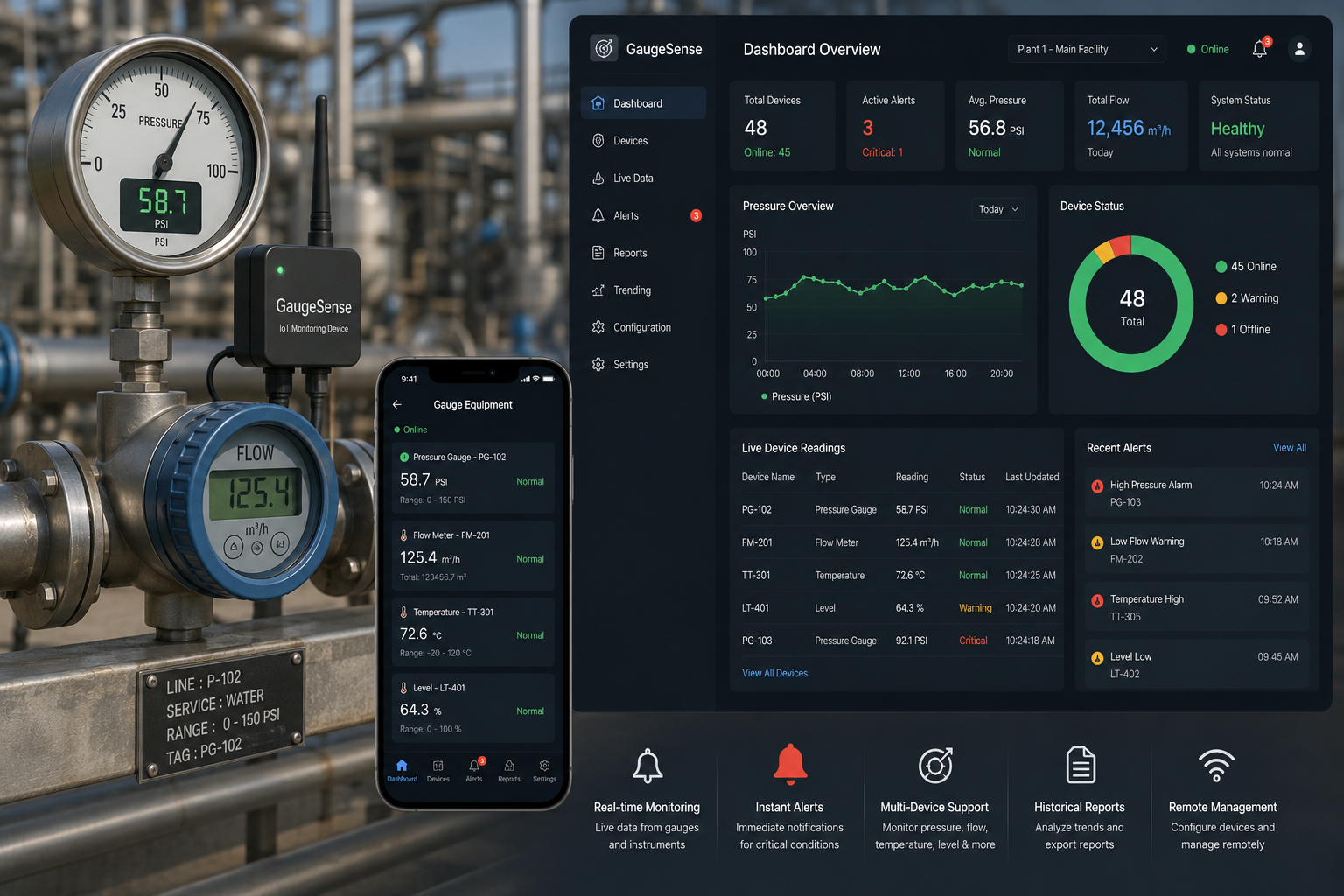Click the Reports document icon in sidebar
The width and height of the screenshot is (1344, 896).
coord(598,253)
